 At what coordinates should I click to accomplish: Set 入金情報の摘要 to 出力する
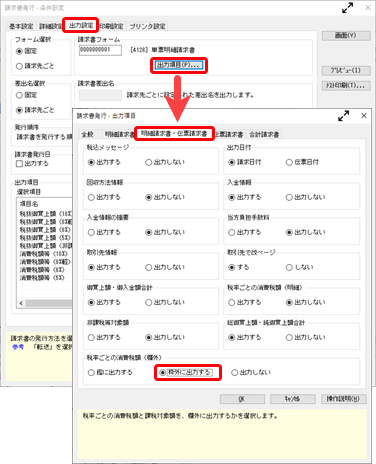(x=104, y=232)
